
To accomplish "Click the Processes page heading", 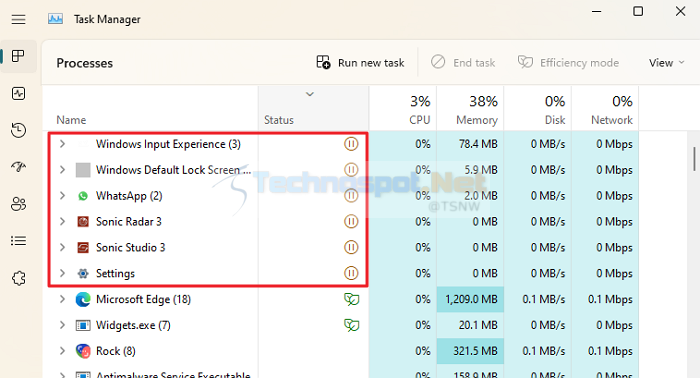I will coord(84,63).
